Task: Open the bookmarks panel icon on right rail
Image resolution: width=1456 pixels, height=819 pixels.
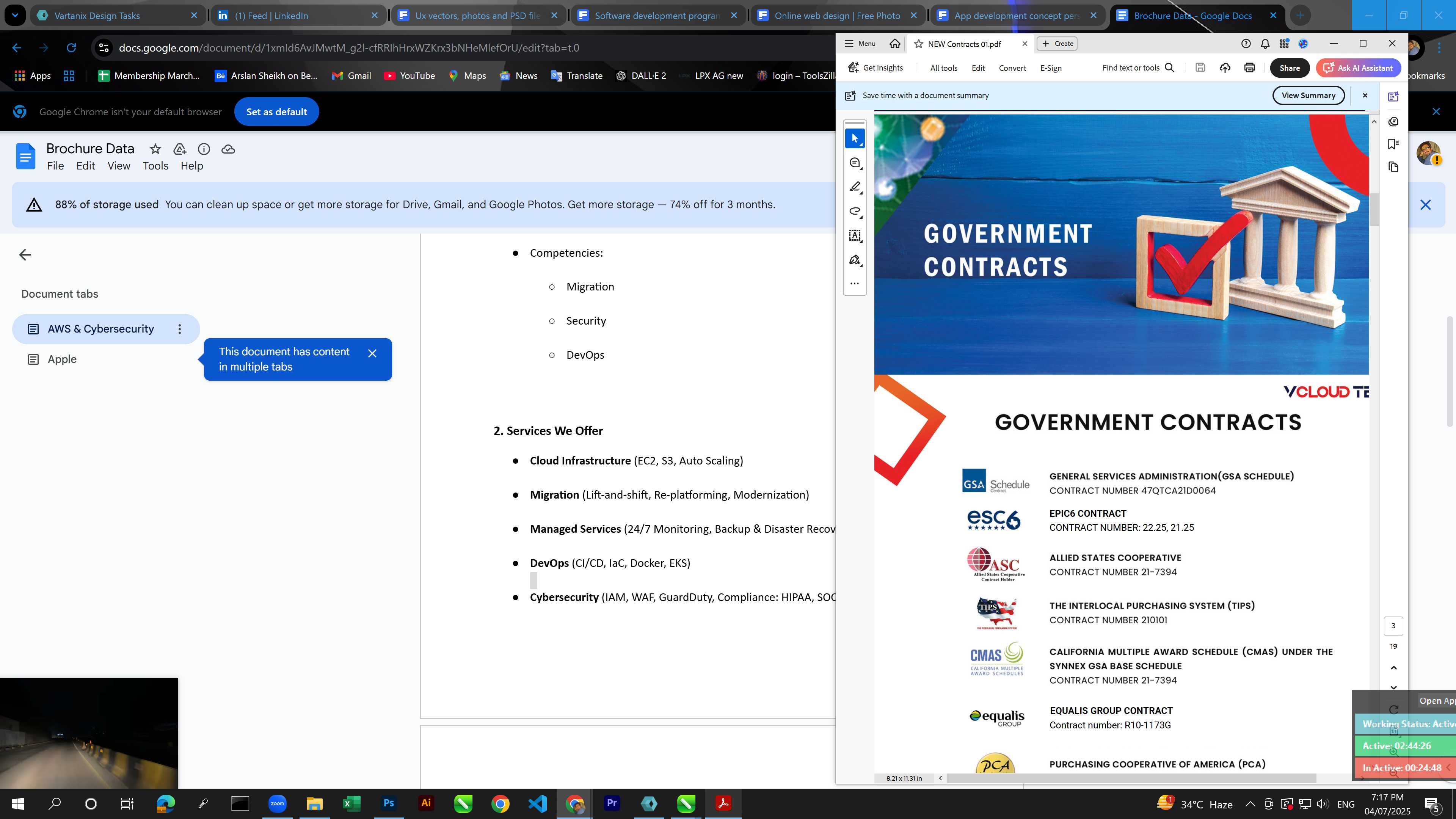Action: [x=1393, y=144]
